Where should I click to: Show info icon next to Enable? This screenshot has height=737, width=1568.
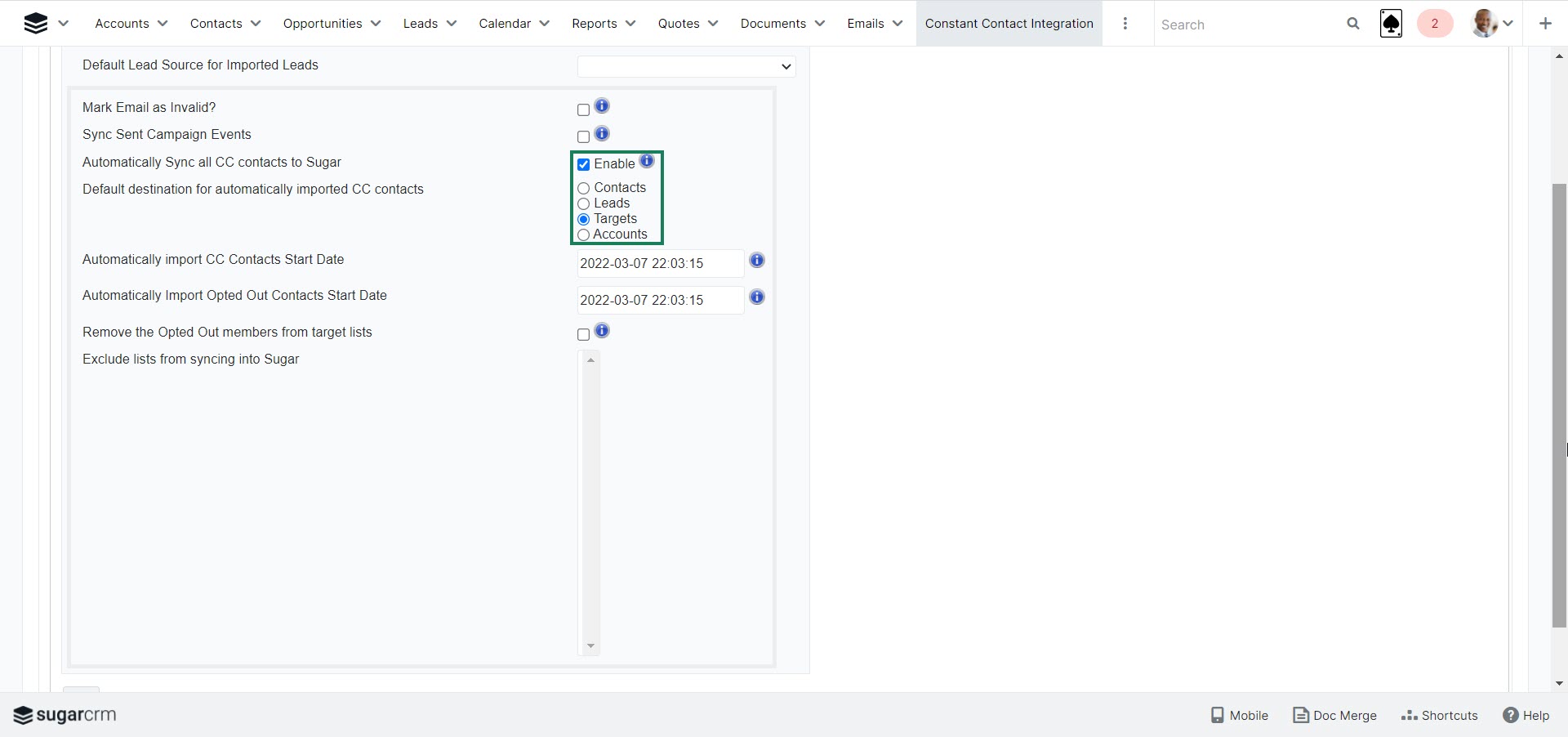click(647, 161)
